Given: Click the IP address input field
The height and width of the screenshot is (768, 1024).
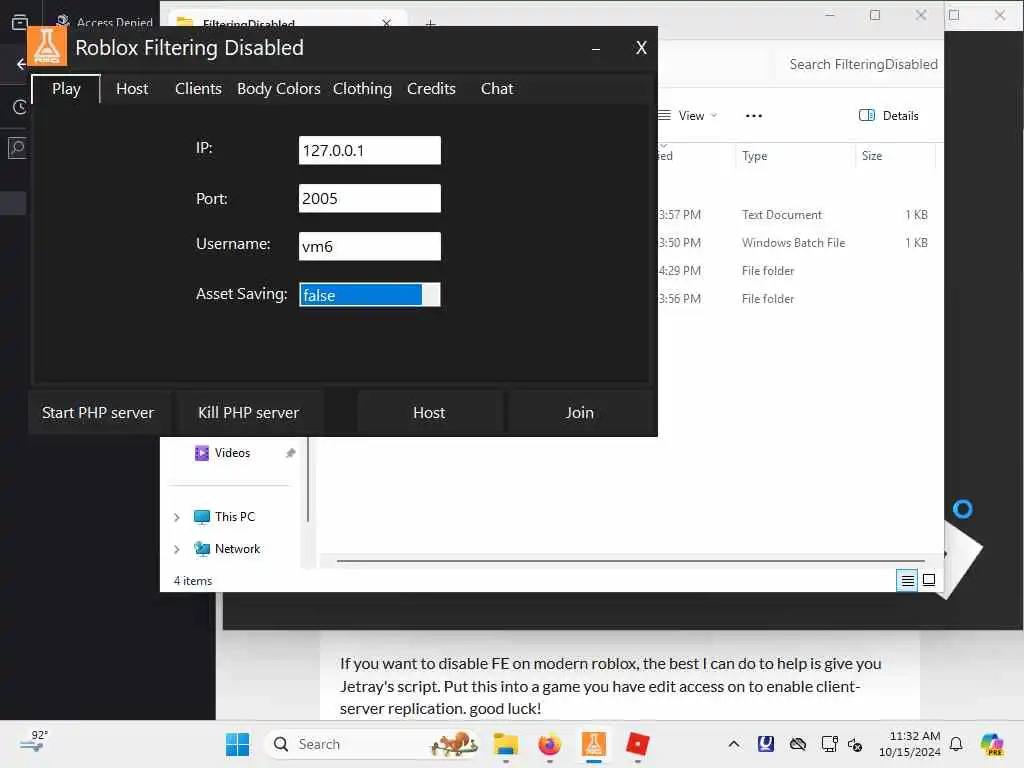Looking at the screenshot, I should click(x=370, y=150).
